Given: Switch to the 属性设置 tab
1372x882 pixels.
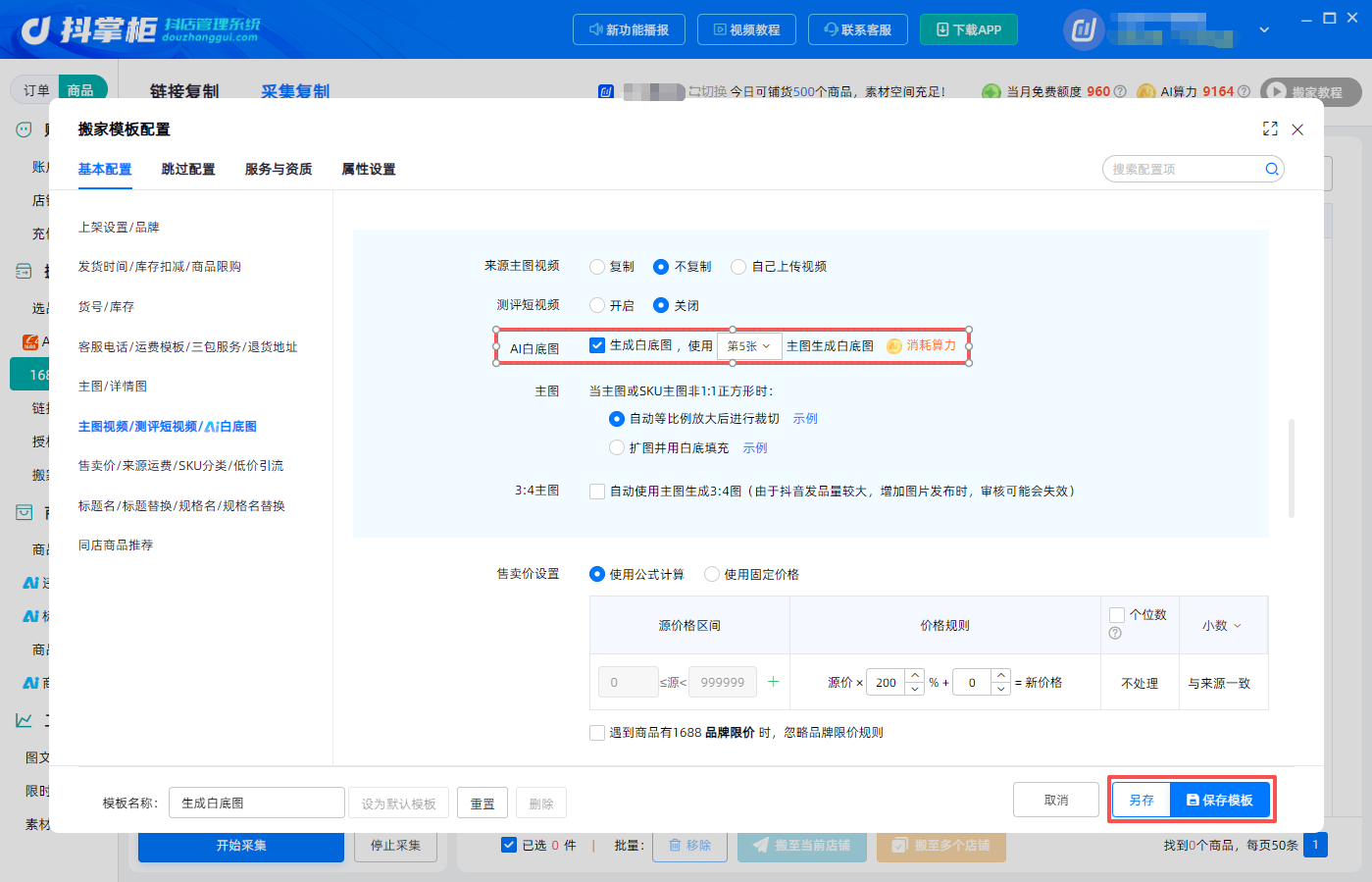Looking at the screenshot, I should click(369, 170).
